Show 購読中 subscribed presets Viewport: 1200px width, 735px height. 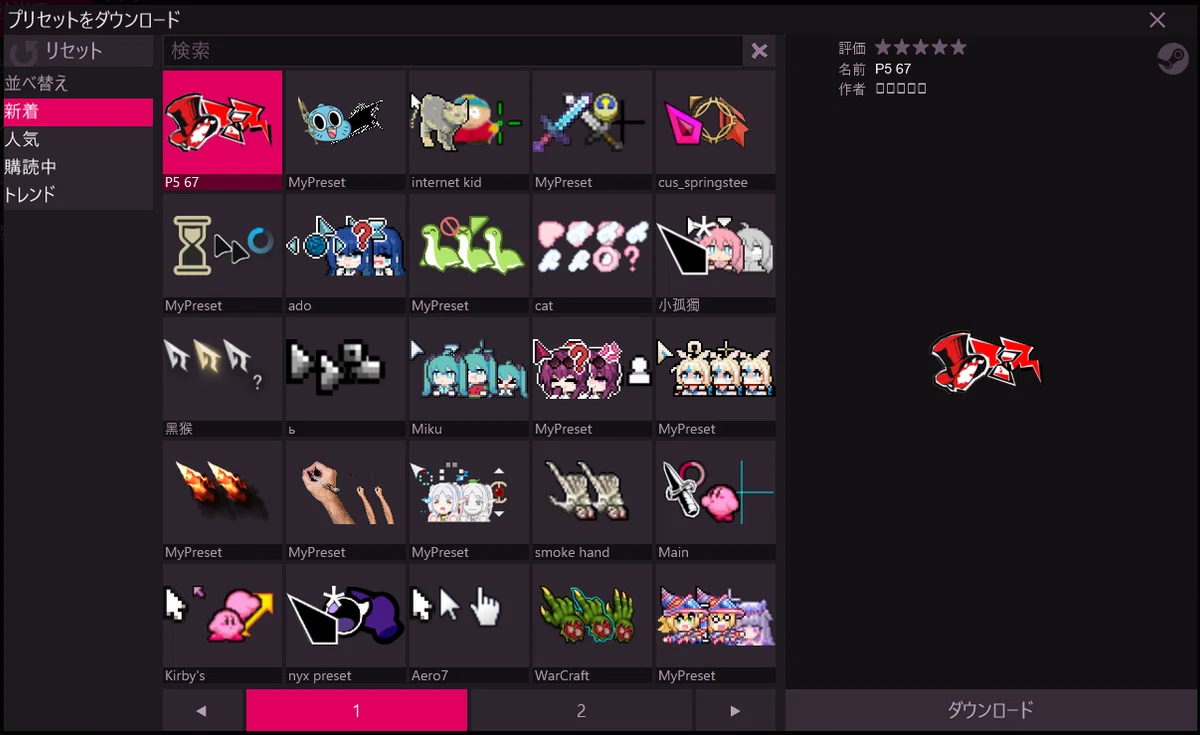[78, 168]
